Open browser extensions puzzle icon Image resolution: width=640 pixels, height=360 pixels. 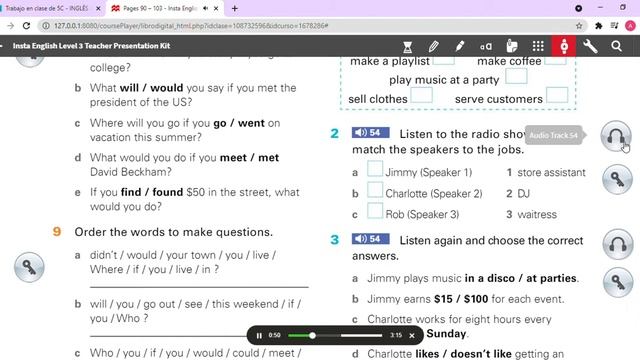598,26
